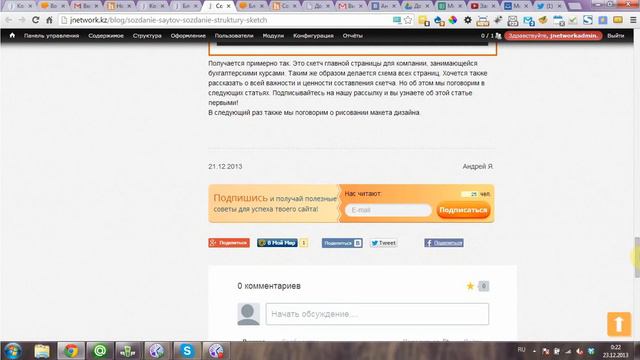This screenshot has height=360, width=640.
Task: Click browser back arrow
Action: (x=9, y=20)
